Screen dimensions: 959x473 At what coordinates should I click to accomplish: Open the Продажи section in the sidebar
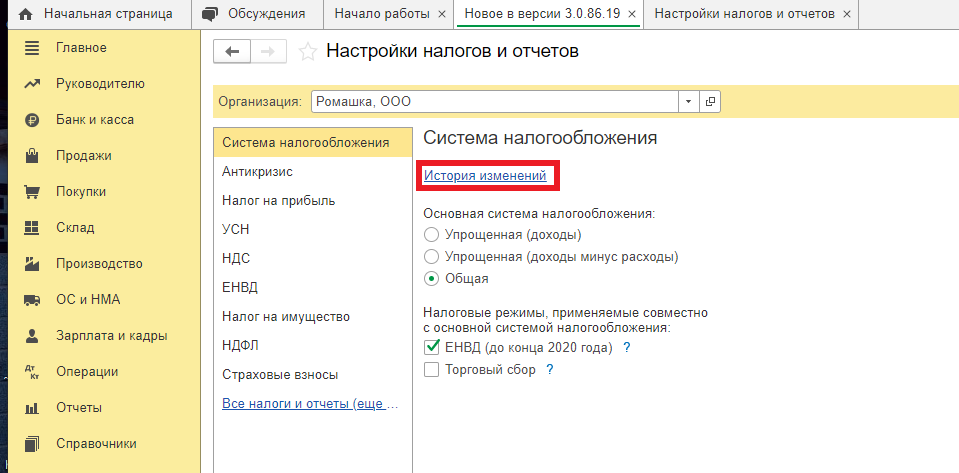click(83, 156)
